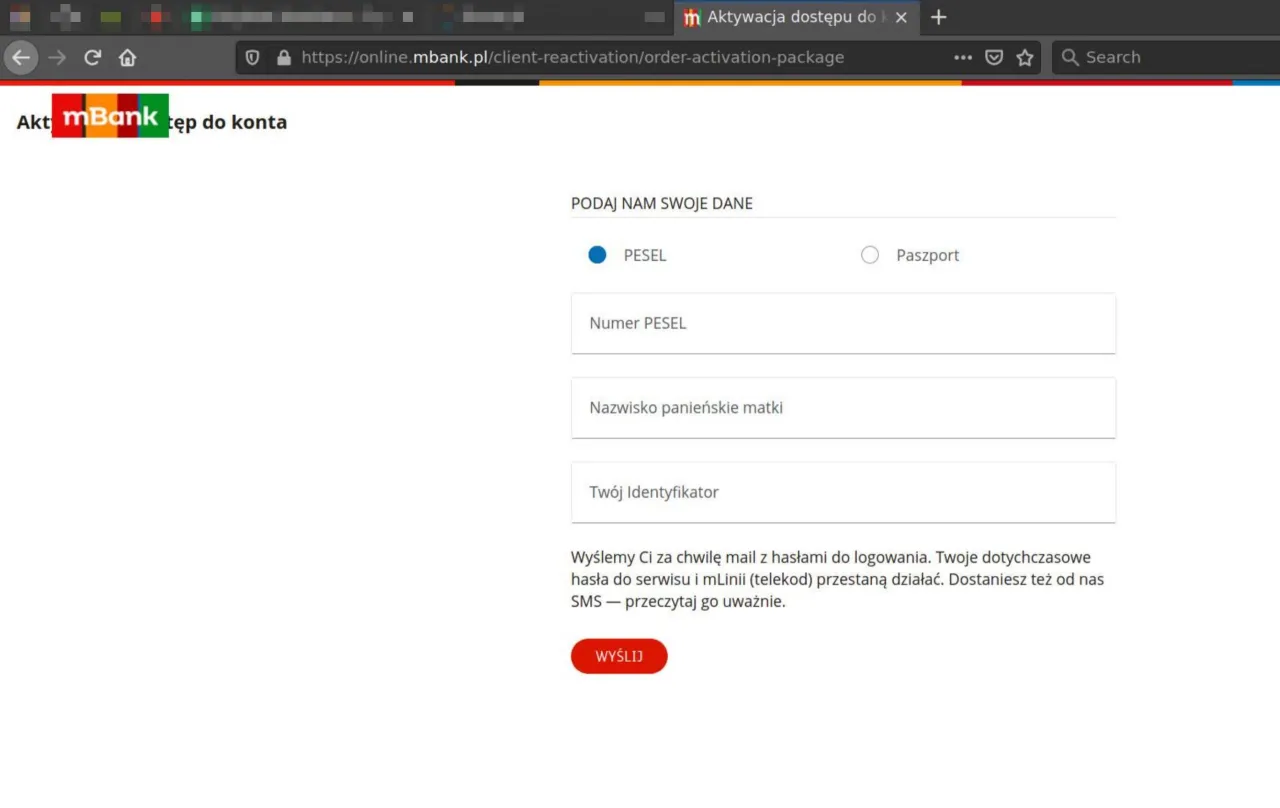The width and height of the screenshot is (1280, 808).
Task: Click the Nazwisko panieńskie matki field
Action: pyautogui.click(x=842, y=407)
